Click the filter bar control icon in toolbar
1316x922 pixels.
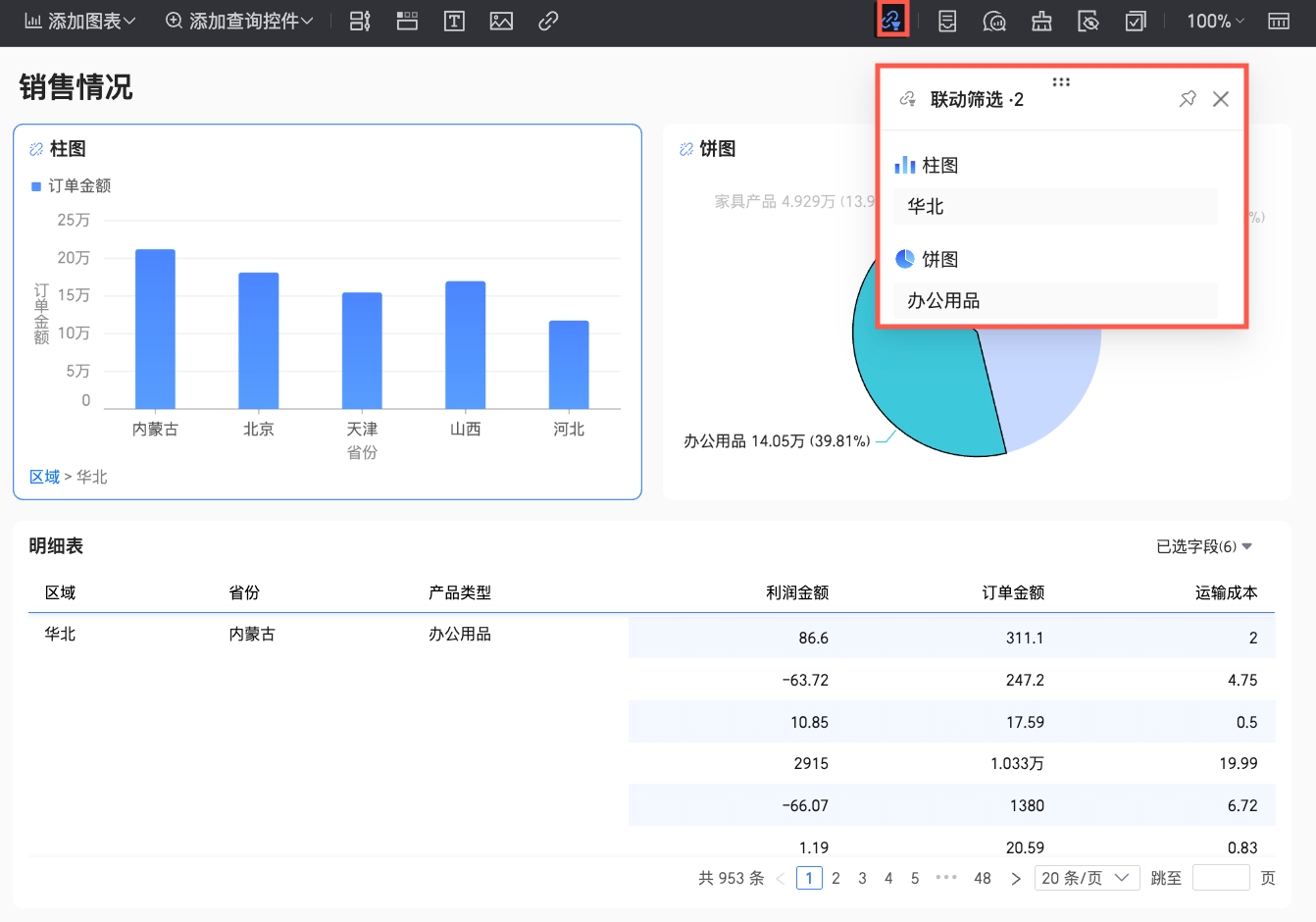(360, 21)
